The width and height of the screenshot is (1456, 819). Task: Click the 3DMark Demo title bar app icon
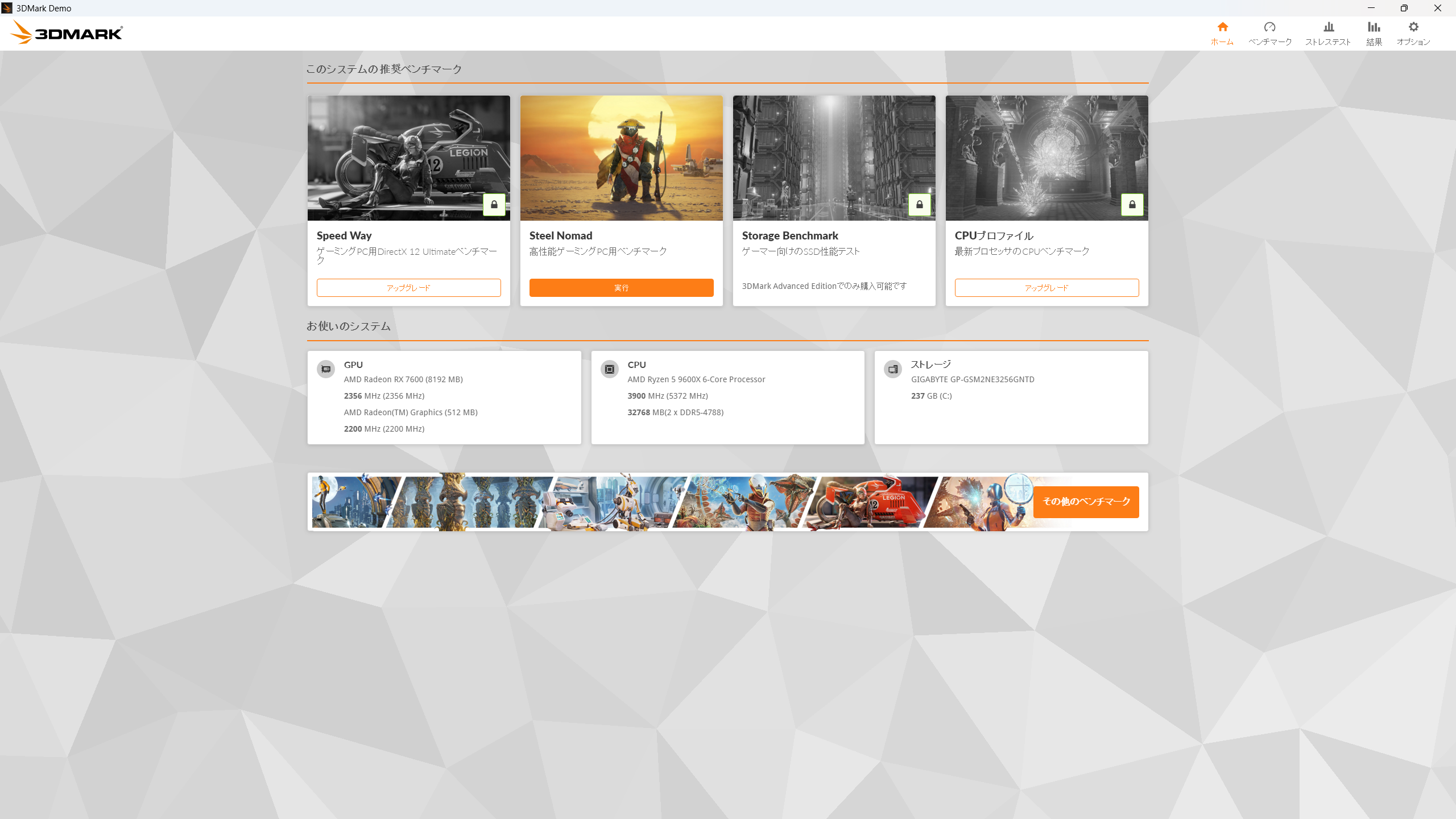pos(7,8)
